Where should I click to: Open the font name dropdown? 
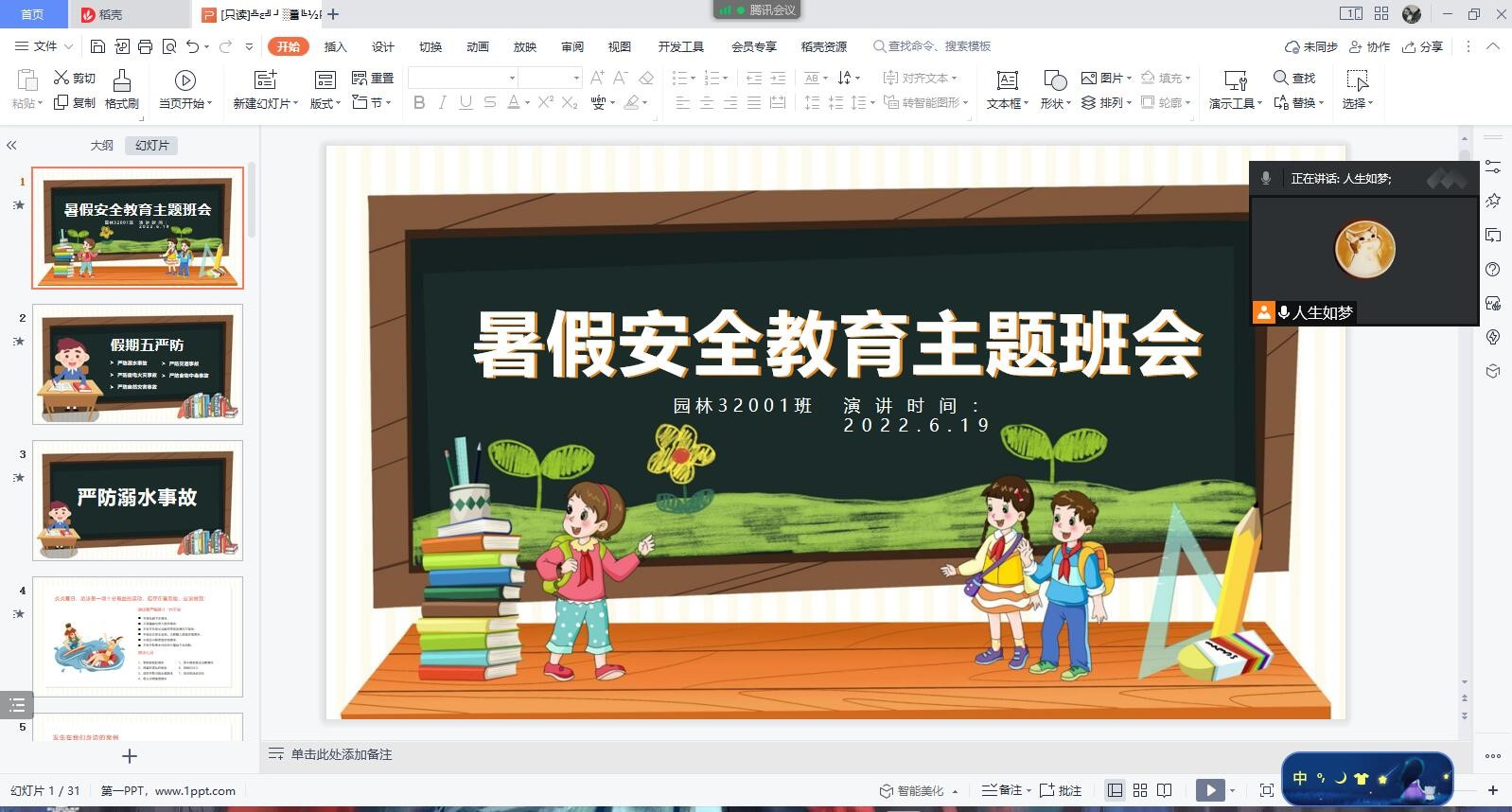coord(512,78)
